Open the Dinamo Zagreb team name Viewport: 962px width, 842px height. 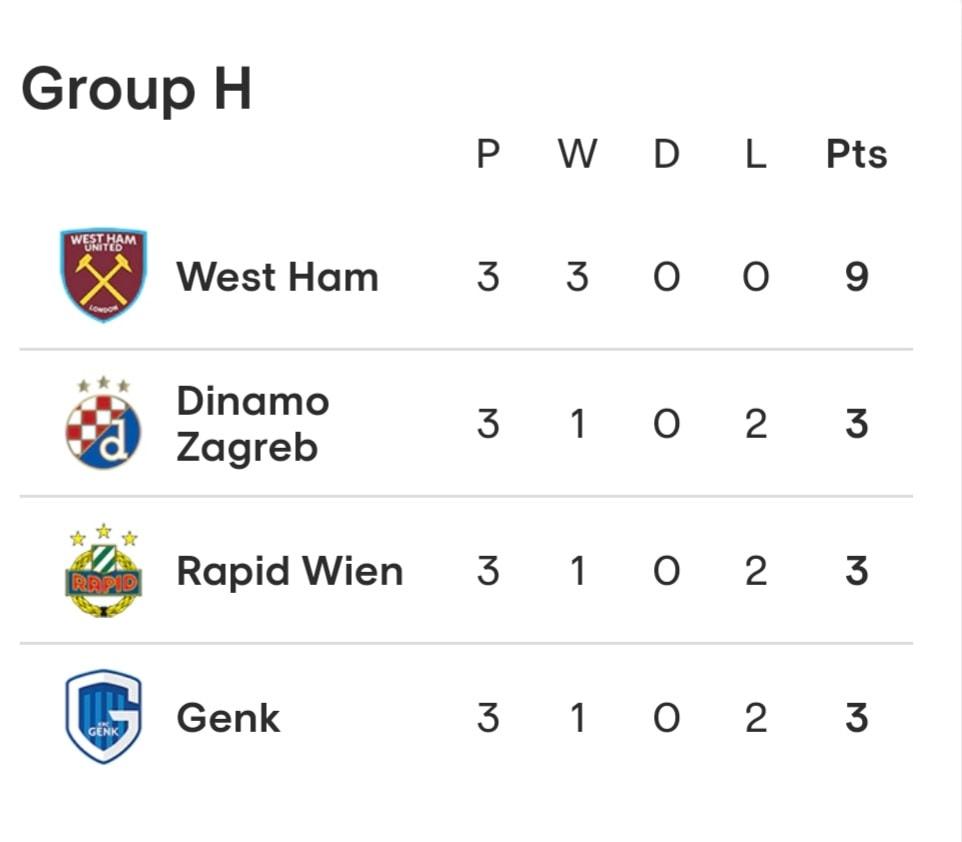[x=253, y=424]
